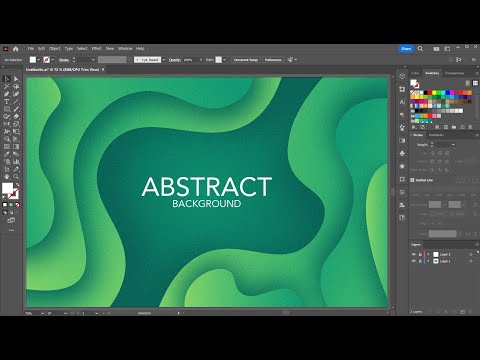Image resolution: width=480 pixels, height=360 pixels.
Task: Open the brush definition dropdown
Action: tap(164, 60)
